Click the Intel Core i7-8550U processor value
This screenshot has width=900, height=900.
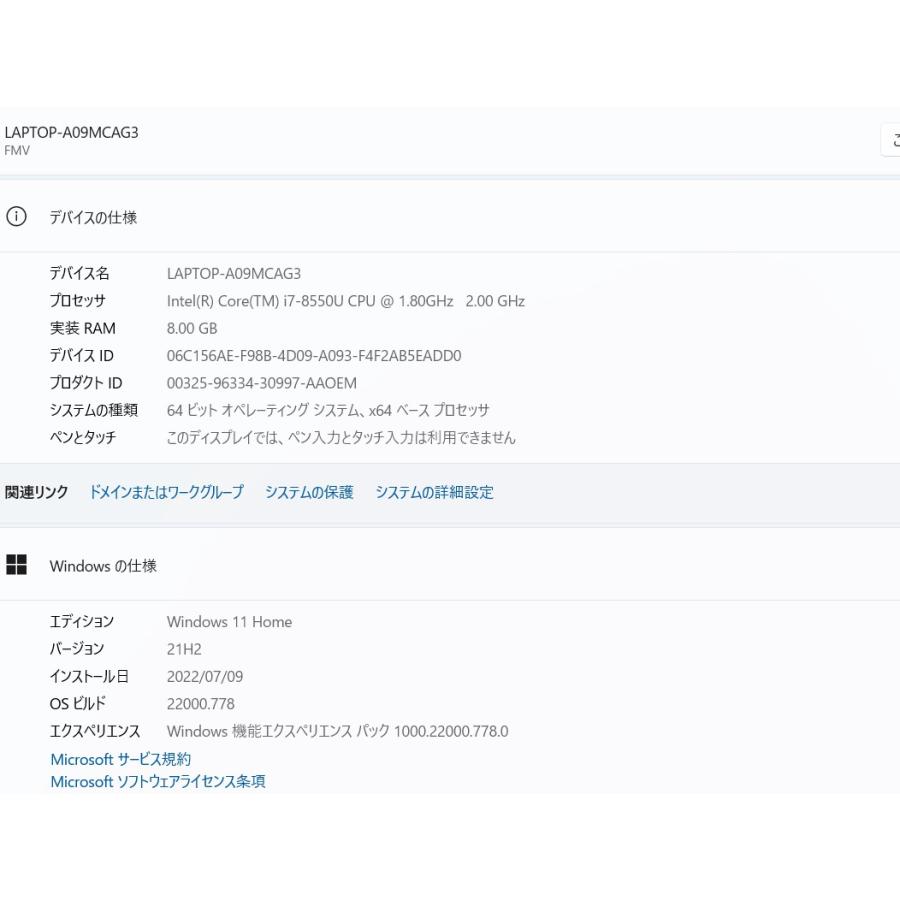tap(345, 301)
